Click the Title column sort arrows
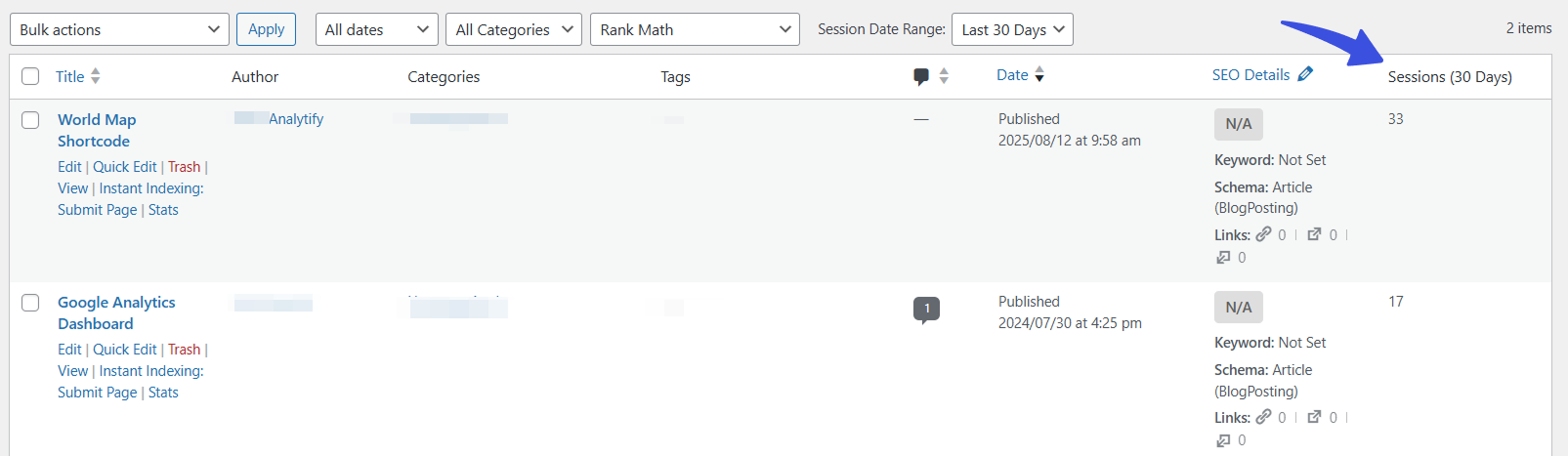Viewport: 1568px width, 456px height. click(96, 76)
